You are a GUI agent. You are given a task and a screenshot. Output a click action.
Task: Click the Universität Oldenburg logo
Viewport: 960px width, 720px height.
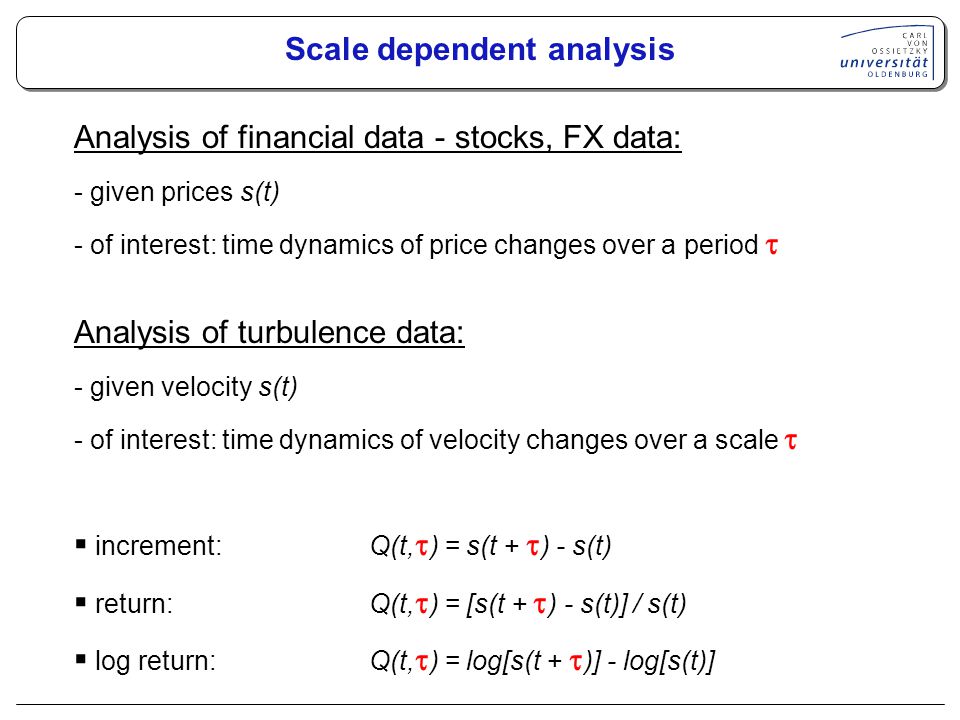click(x=887, y=53)
